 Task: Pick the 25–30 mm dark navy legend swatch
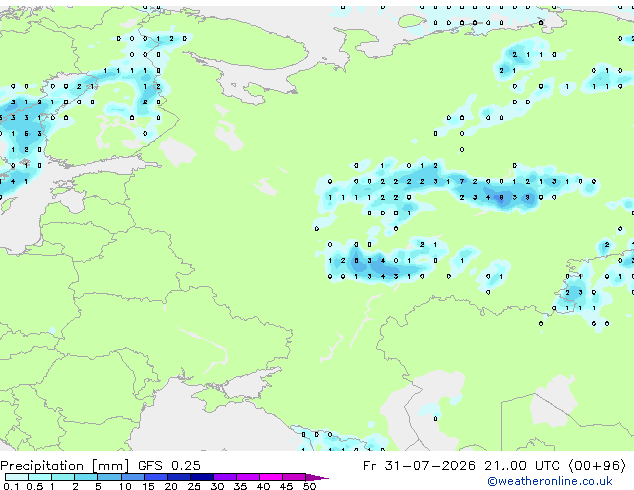pos(202,477)
